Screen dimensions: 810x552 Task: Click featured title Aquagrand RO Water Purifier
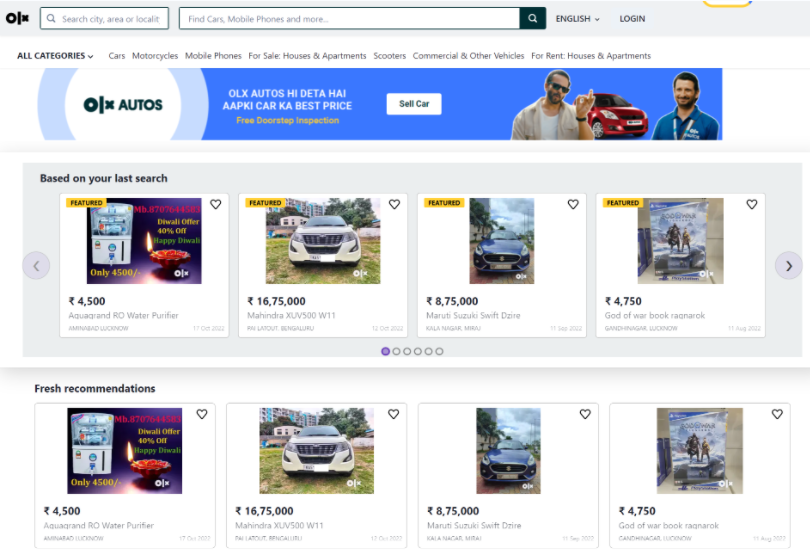click(123, 315)
